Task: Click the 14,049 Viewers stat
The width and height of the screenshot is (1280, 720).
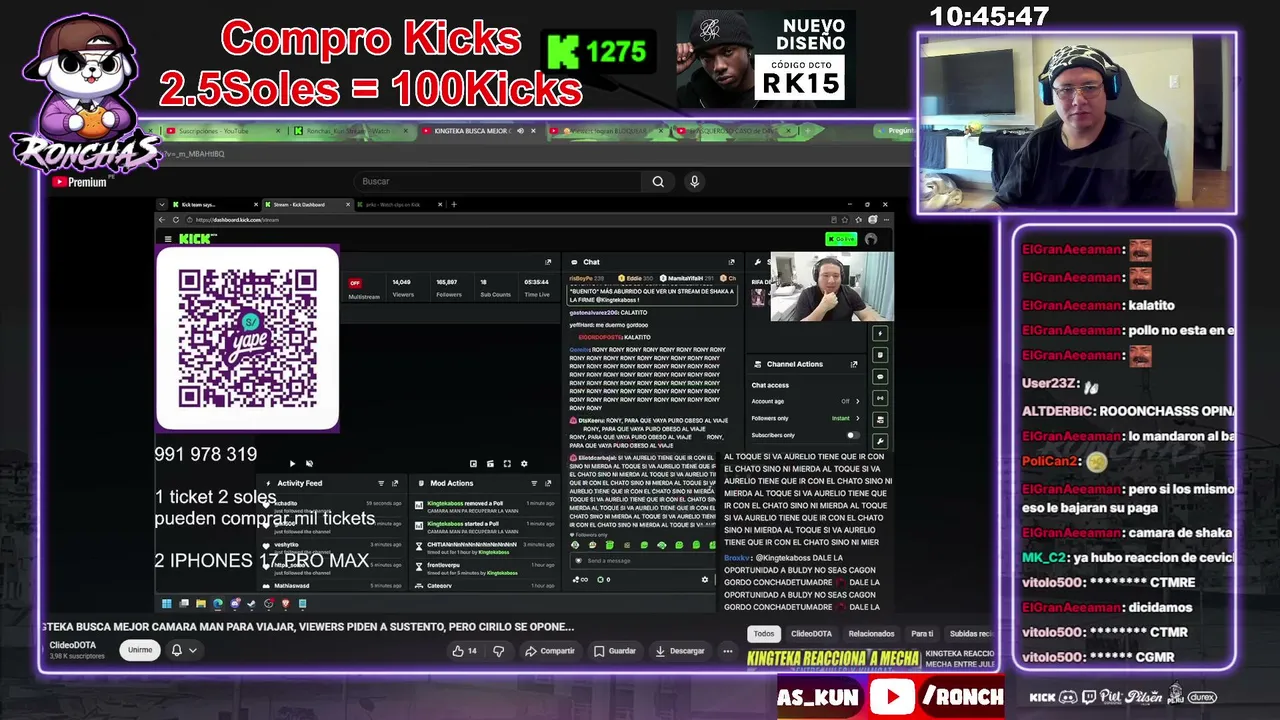Action: (403, 288)
